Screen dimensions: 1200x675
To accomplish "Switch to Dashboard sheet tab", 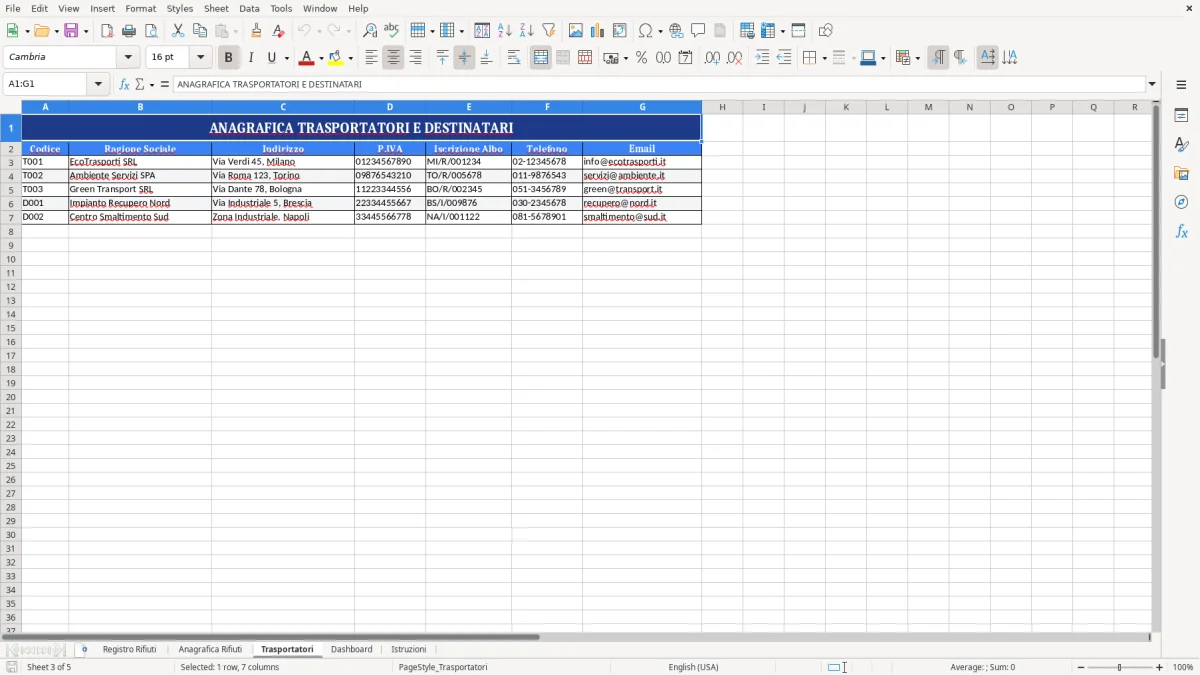I will tap(352, 649).
